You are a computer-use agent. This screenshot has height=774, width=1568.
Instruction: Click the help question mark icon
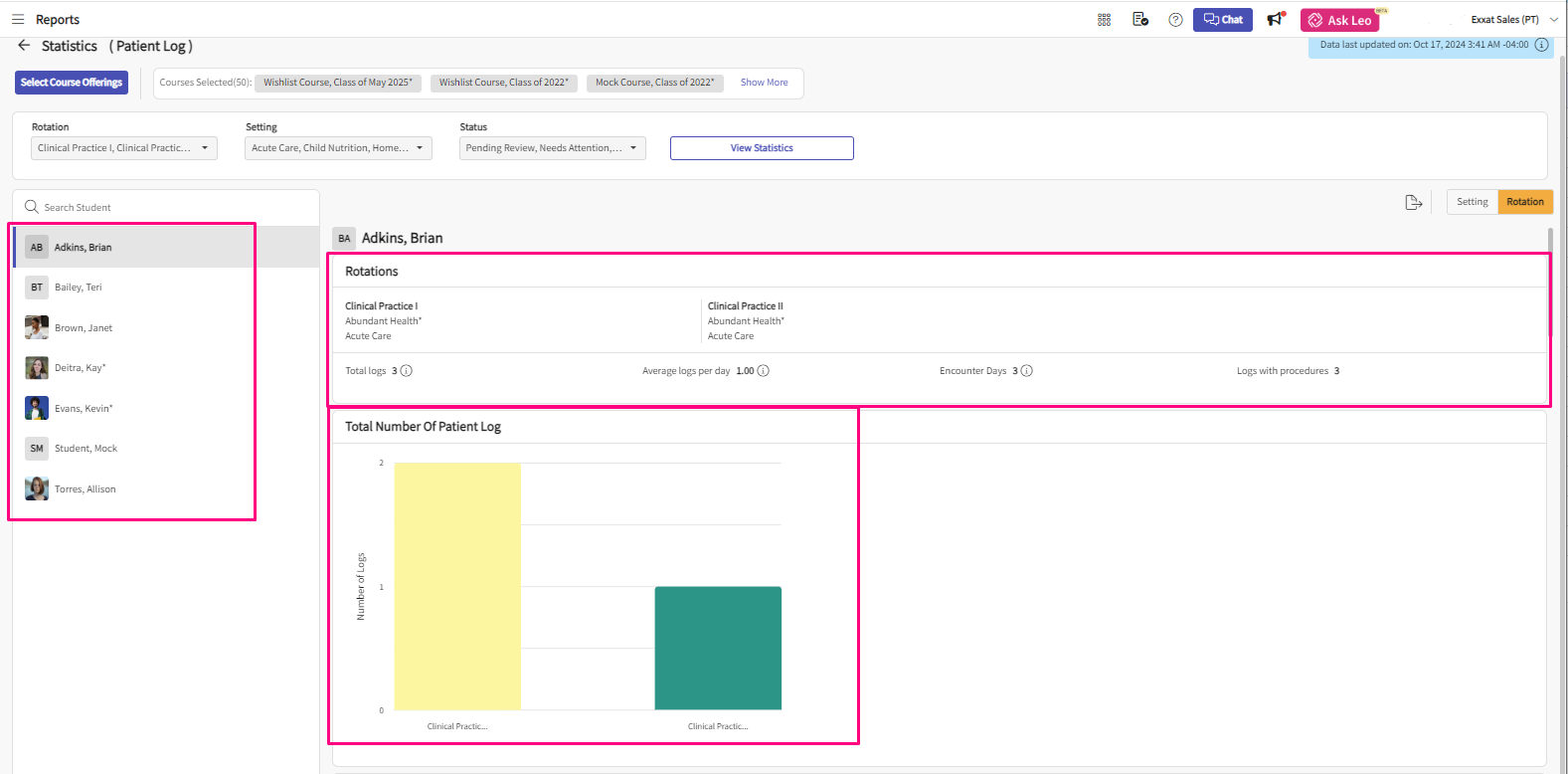[x=1175, y=20]
